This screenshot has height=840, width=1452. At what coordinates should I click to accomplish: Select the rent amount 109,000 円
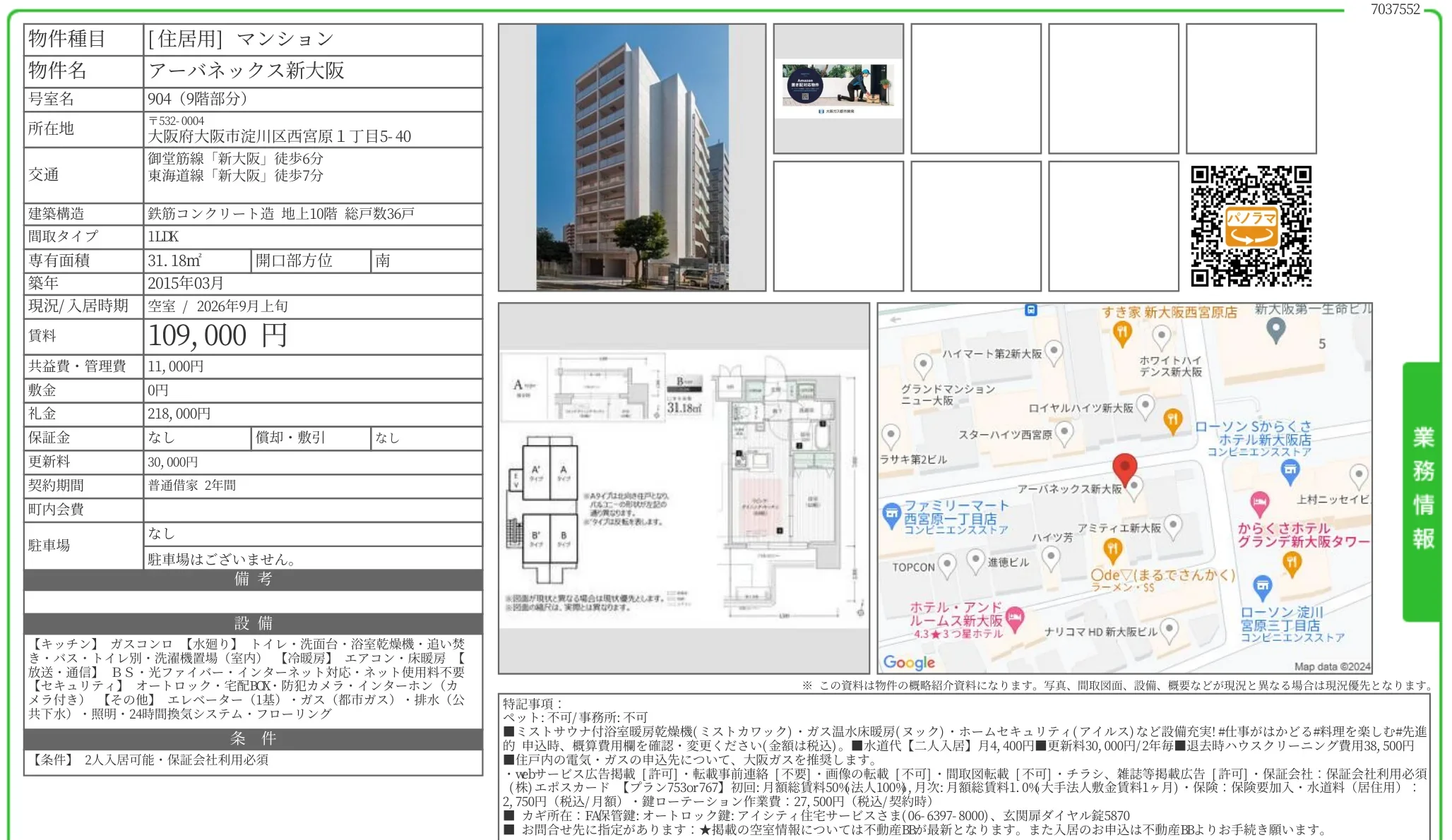(218, 335)
